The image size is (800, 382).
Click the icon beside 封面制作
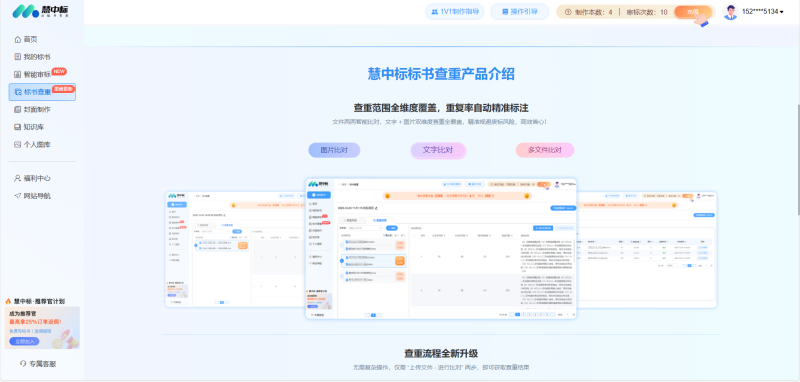(x=18, y=109)
